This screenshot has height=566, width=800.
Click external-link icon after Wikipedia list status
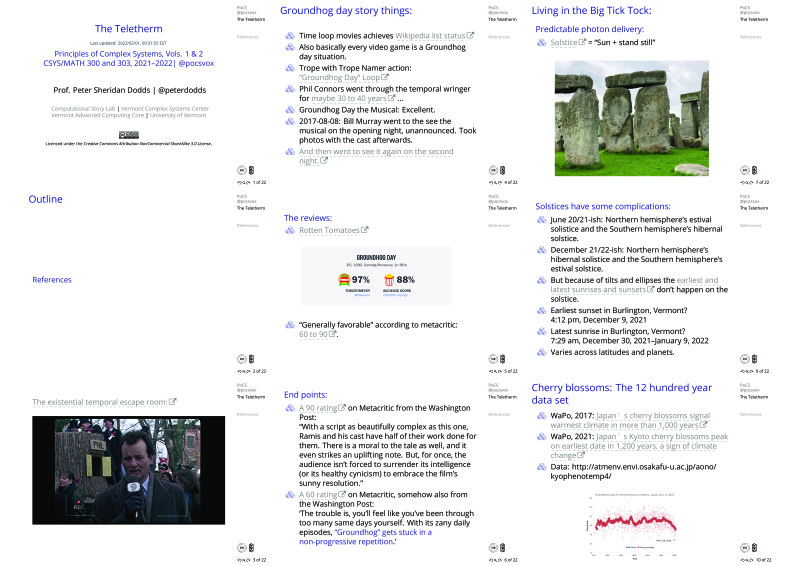470,35
